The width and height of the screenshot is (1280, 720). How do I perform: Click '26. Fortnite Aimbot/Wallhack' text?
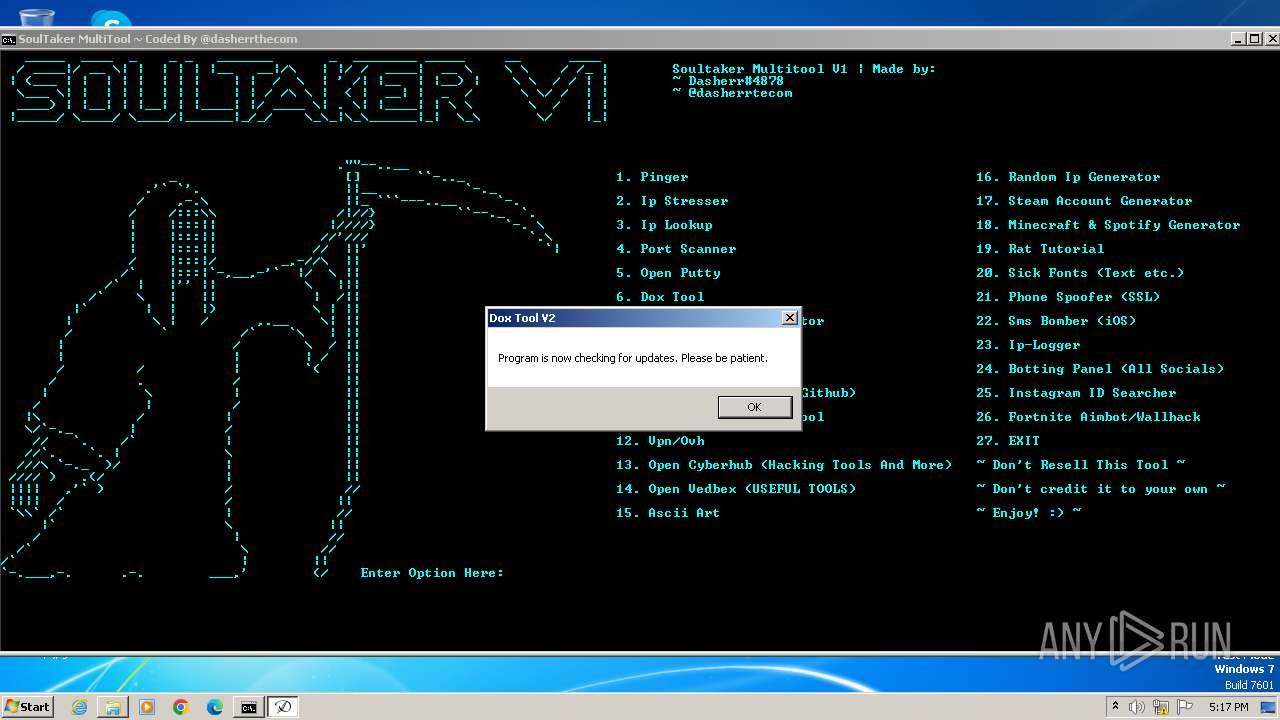(1088, 417)
